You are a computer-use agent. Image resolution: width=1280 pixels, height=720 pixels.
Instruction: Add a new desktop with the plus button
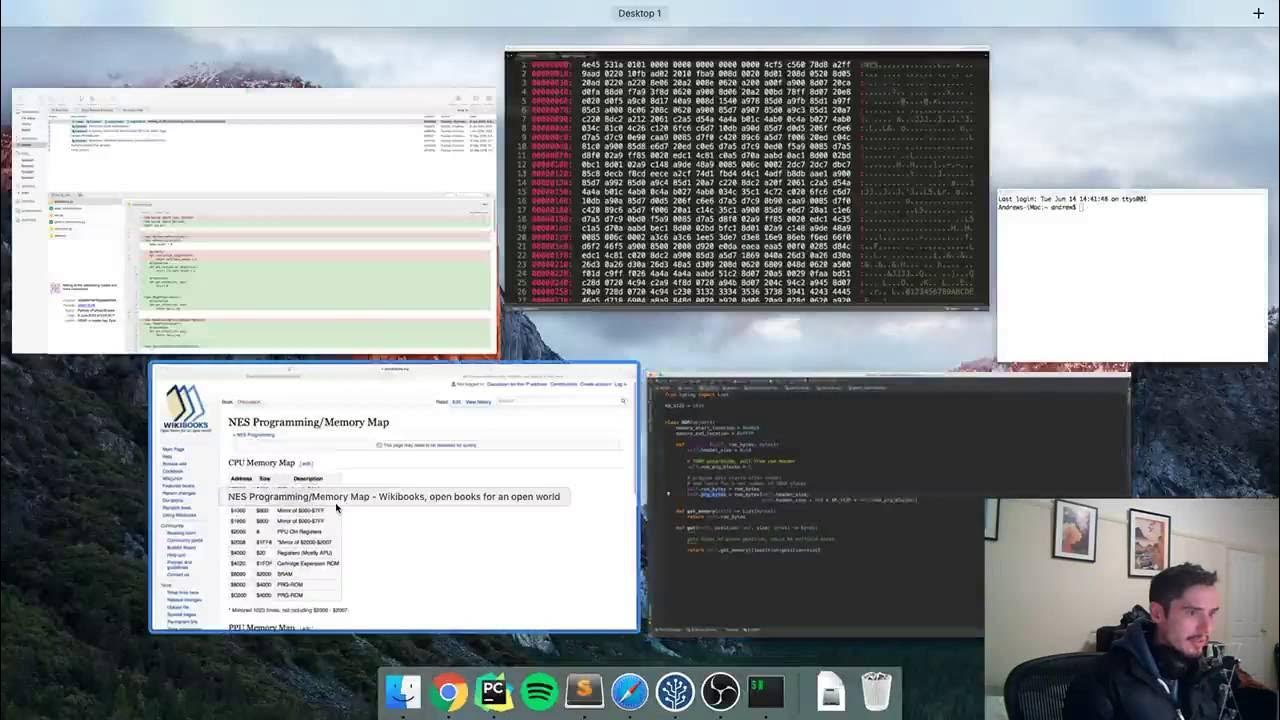1258,13
